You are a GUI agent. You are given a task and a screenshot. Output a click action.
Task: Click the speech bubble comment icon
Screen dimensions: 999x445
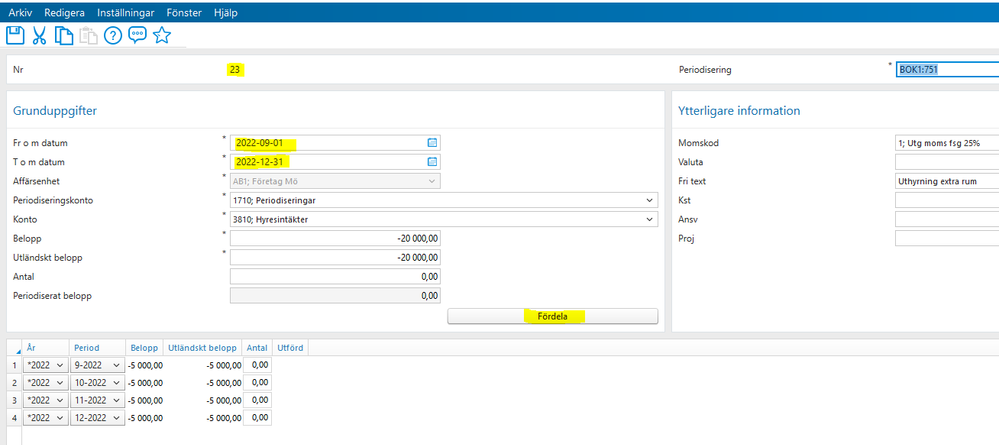click(x=138, y=36)
